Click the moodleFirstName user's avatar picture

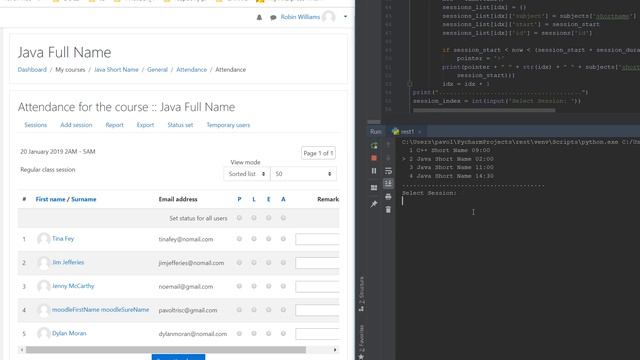[x=44, y=310]
